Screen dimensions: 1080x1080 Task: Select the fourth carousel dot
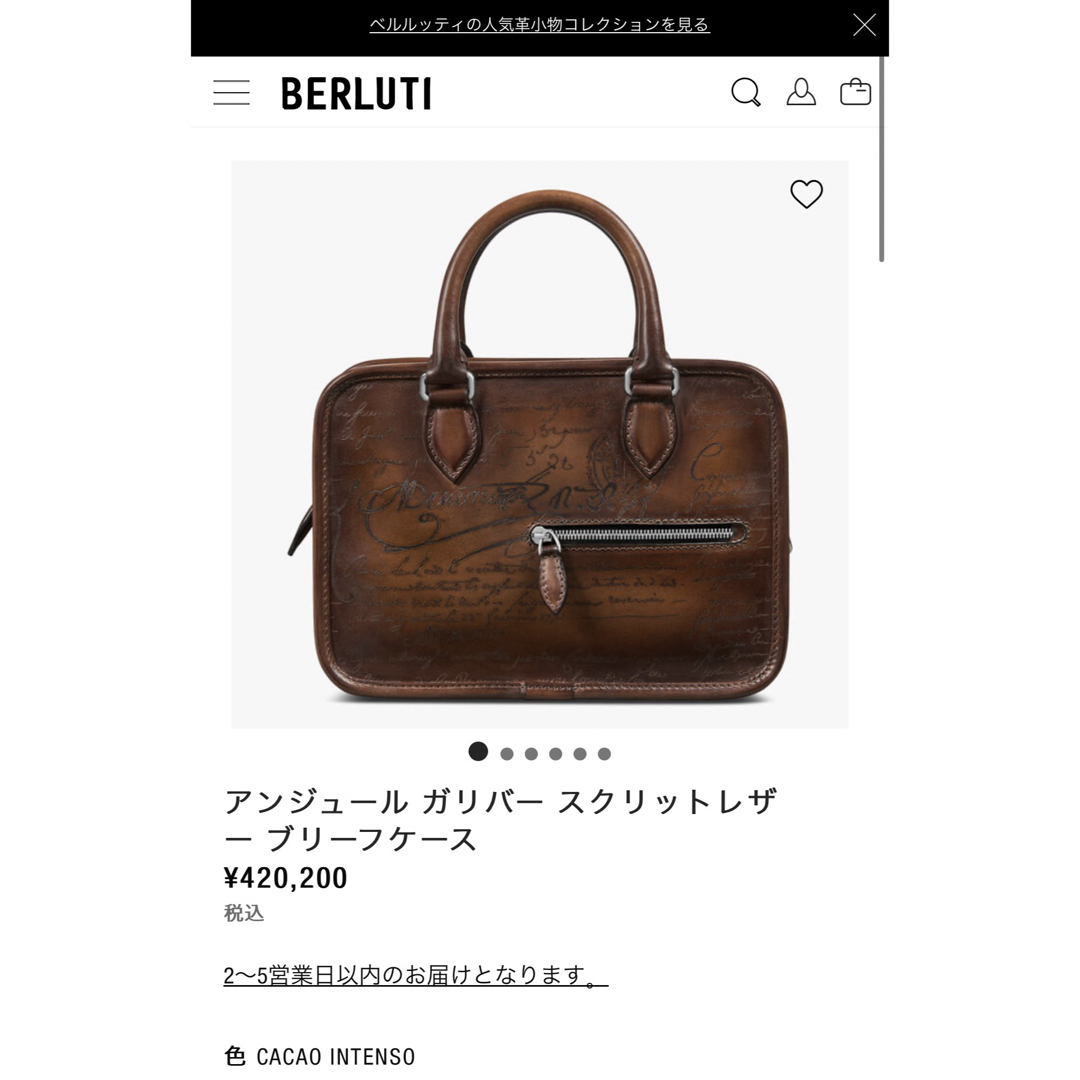click(x=556, y=754)
